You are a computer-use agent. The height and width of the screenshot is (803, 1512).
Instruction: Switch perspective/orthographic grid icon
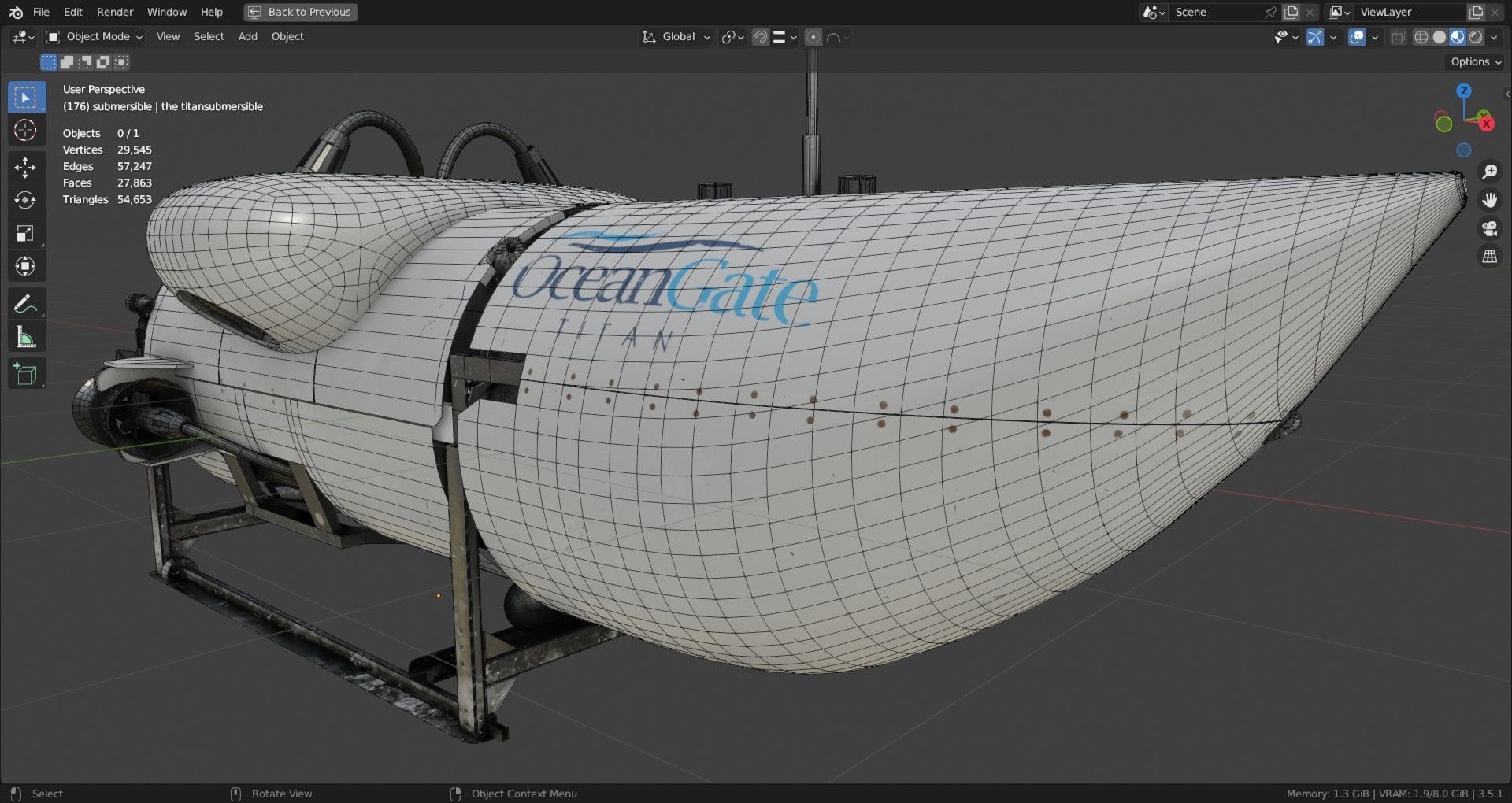tap(1489, 257)
